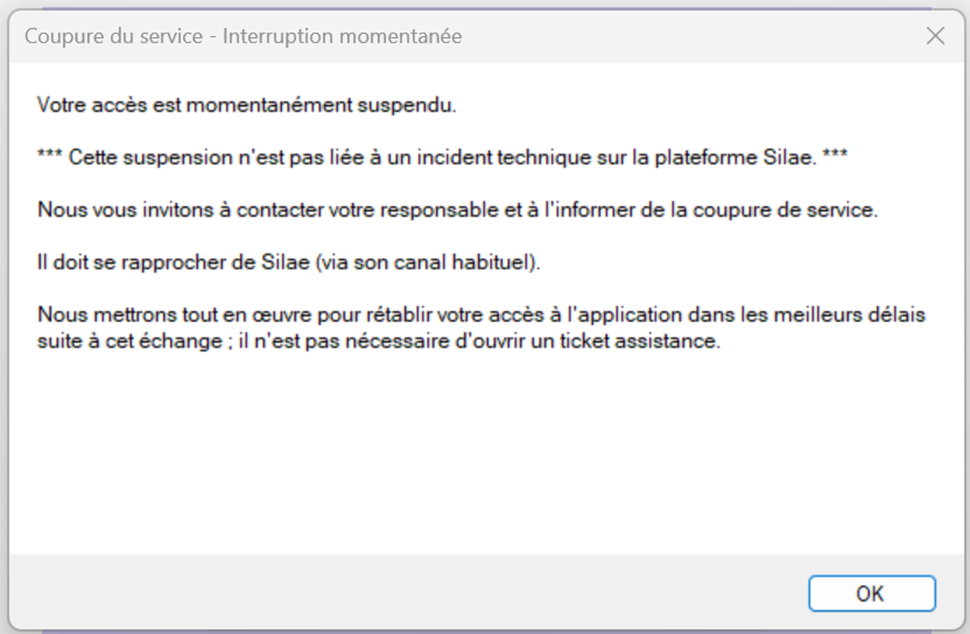The width and height of the screenshot is (970, 634).
Task: Click the words 'coupure de service' in the message
Action: coord(785,210)
